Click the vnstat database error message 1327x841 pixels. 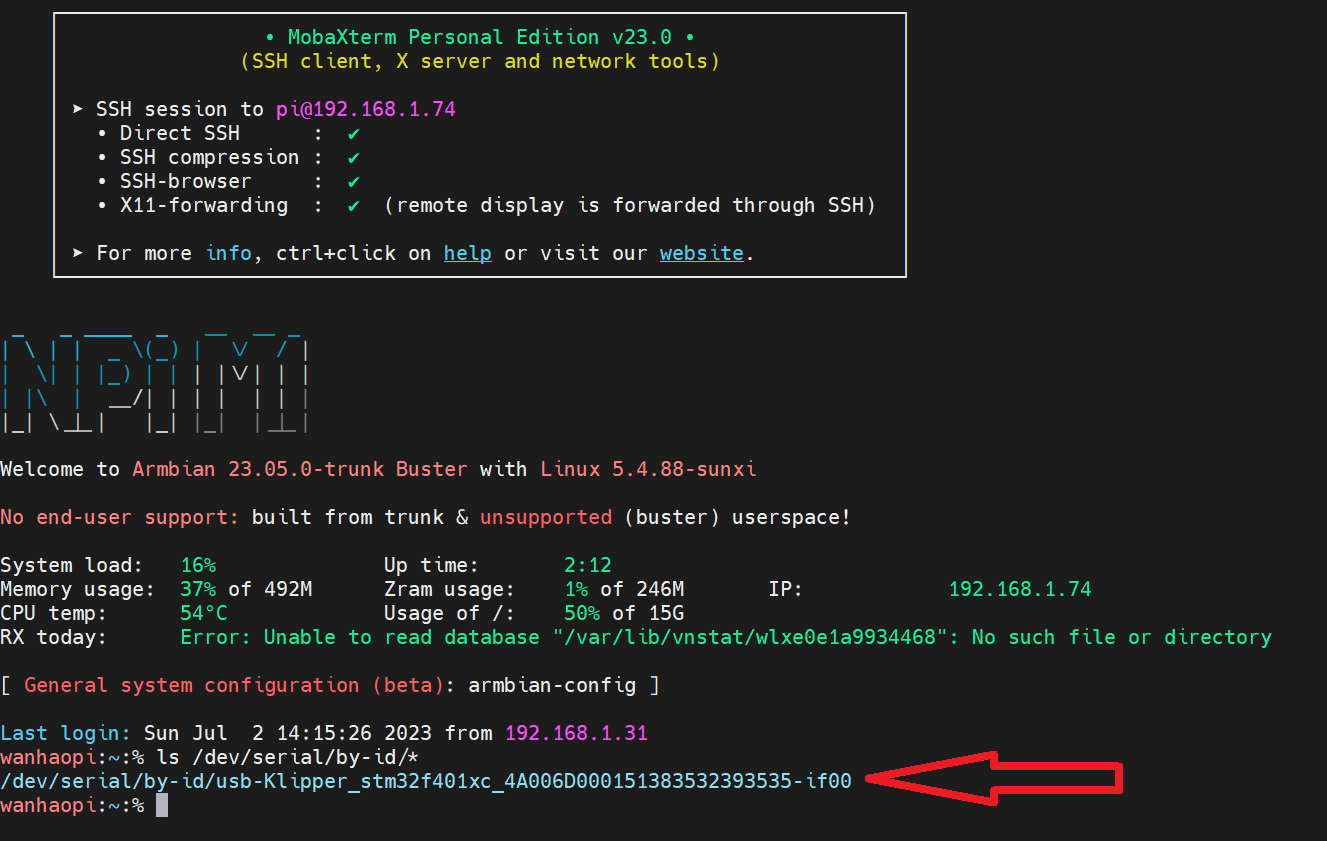point(726,637)
